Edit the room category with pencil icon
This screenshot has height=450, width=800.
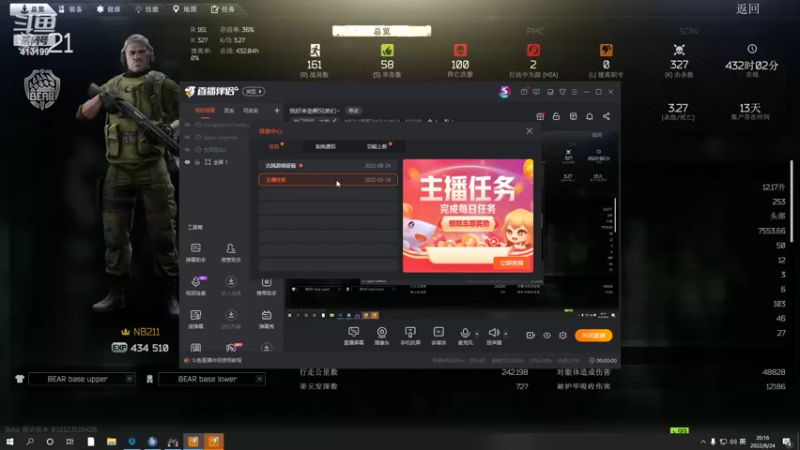(334, 121)
